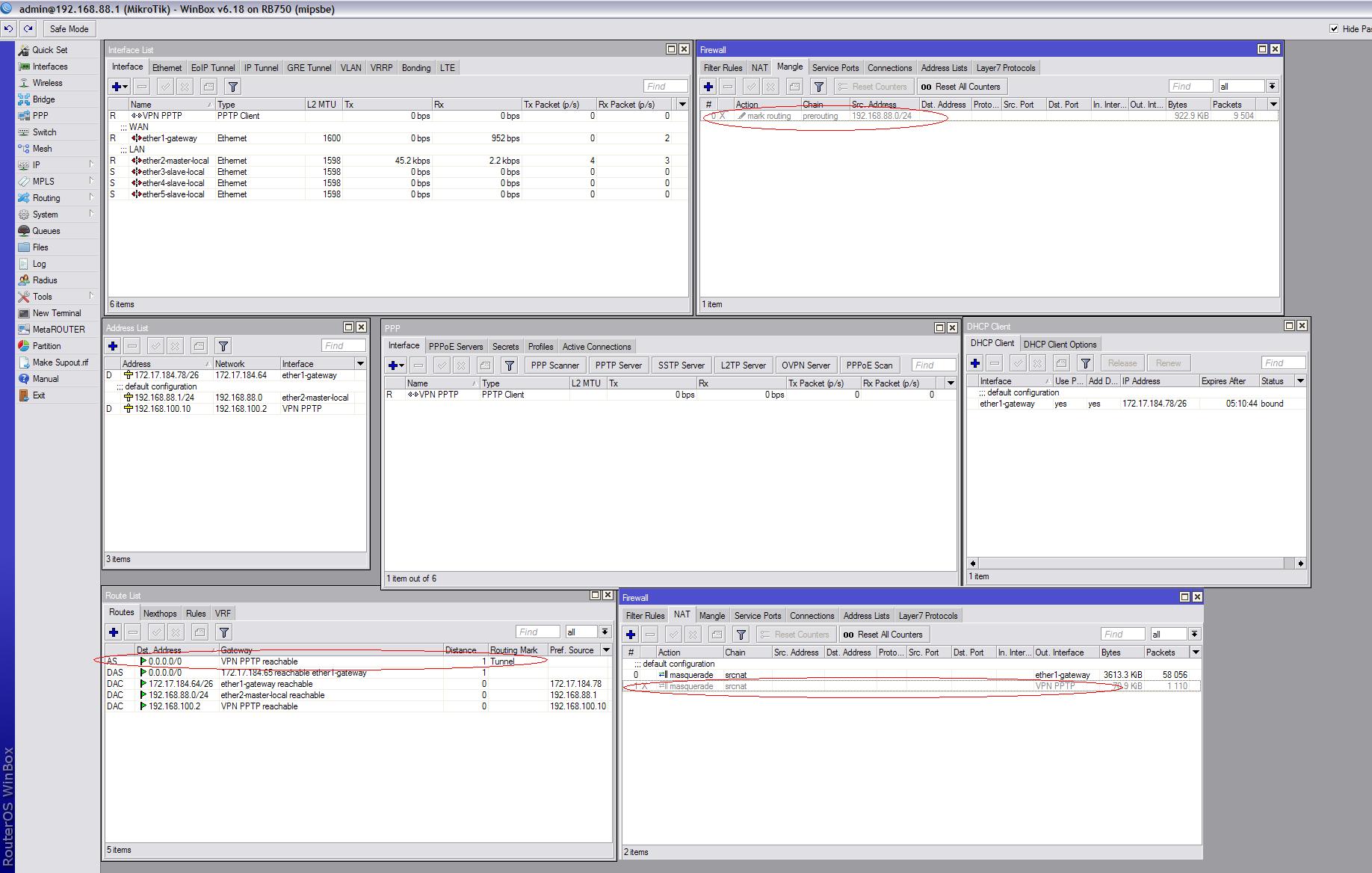Click the PPTP Server button
Viewport: 1372px width, 873px height.
[618, 365]
